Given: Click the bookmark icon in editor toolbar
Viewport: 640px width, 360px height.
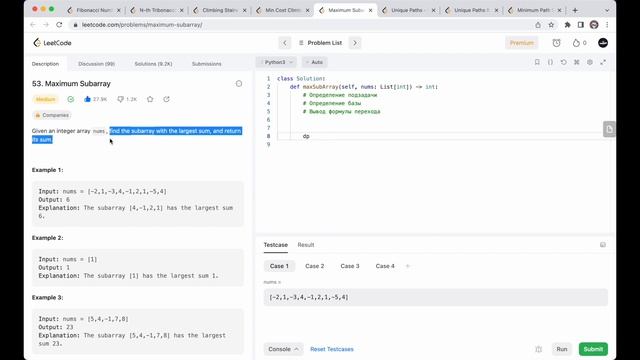Looking at the screenshot, I should (537, 62).
